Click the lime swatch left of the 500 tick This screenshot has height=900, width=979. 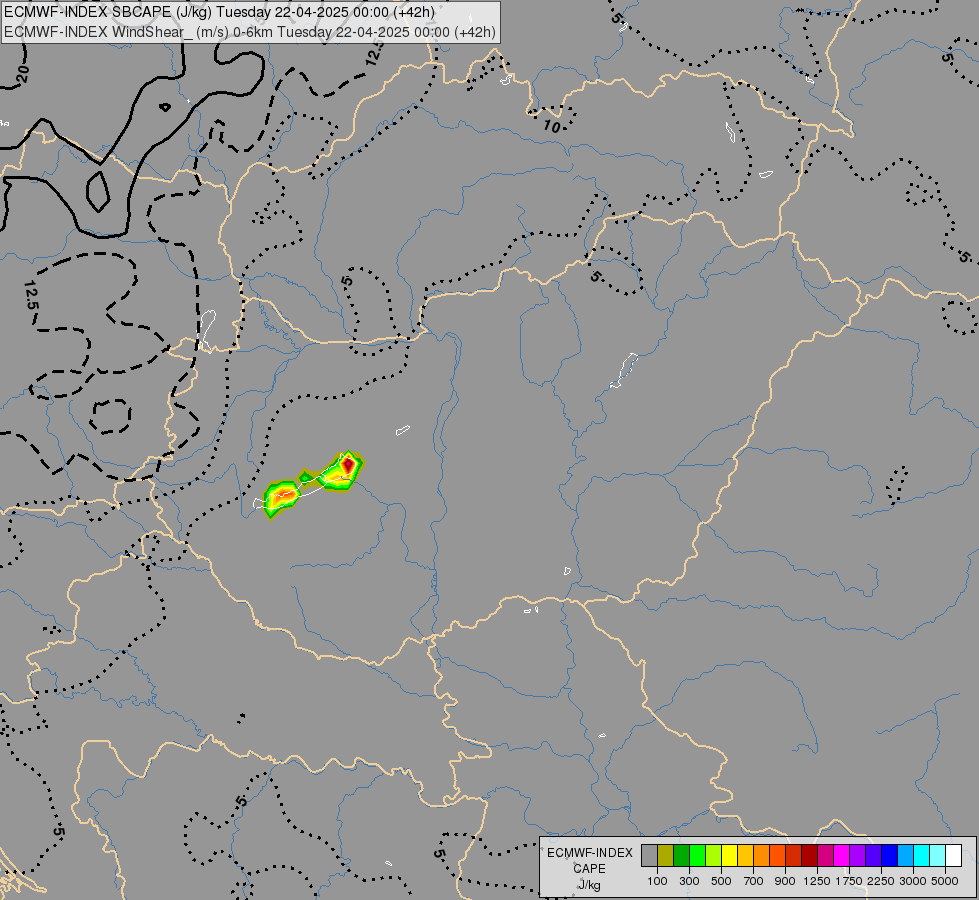(x=714, y=855)
